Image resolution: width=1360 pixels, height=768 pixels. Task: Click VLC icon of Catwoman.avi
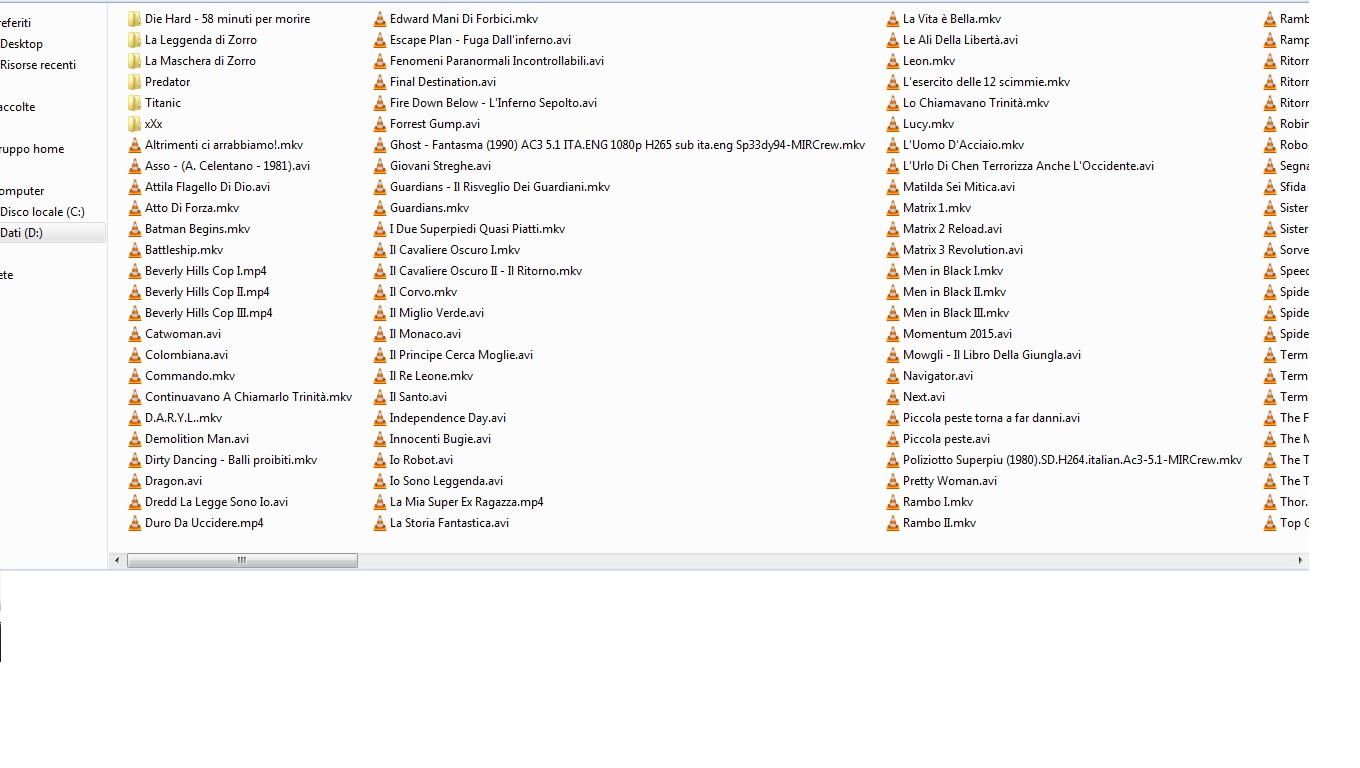point(135,334)
